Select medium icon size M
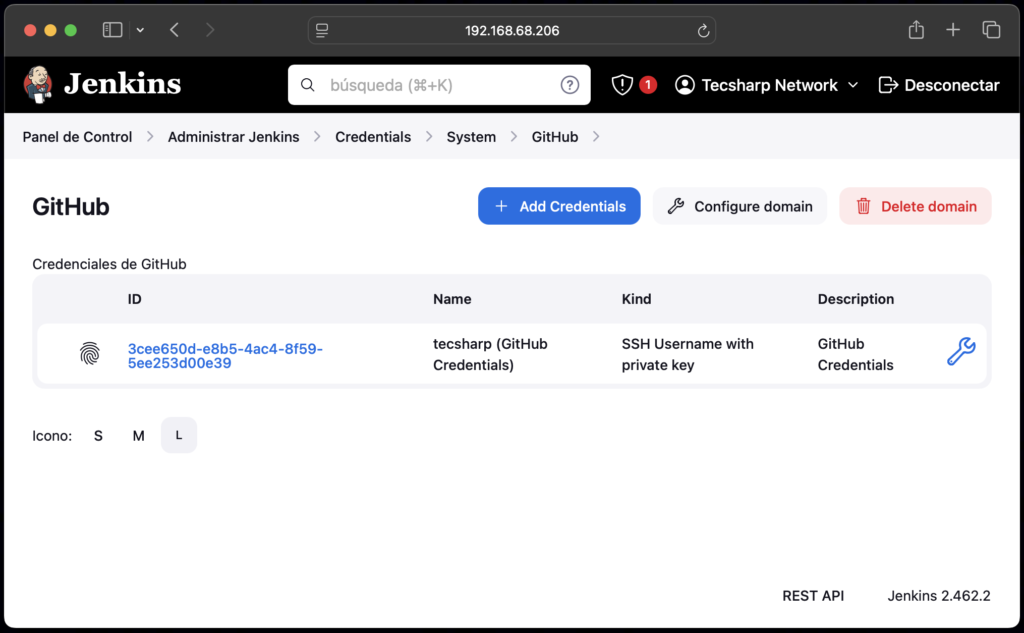The height and width of the screenshot is (633, 1024). (138, 436)
